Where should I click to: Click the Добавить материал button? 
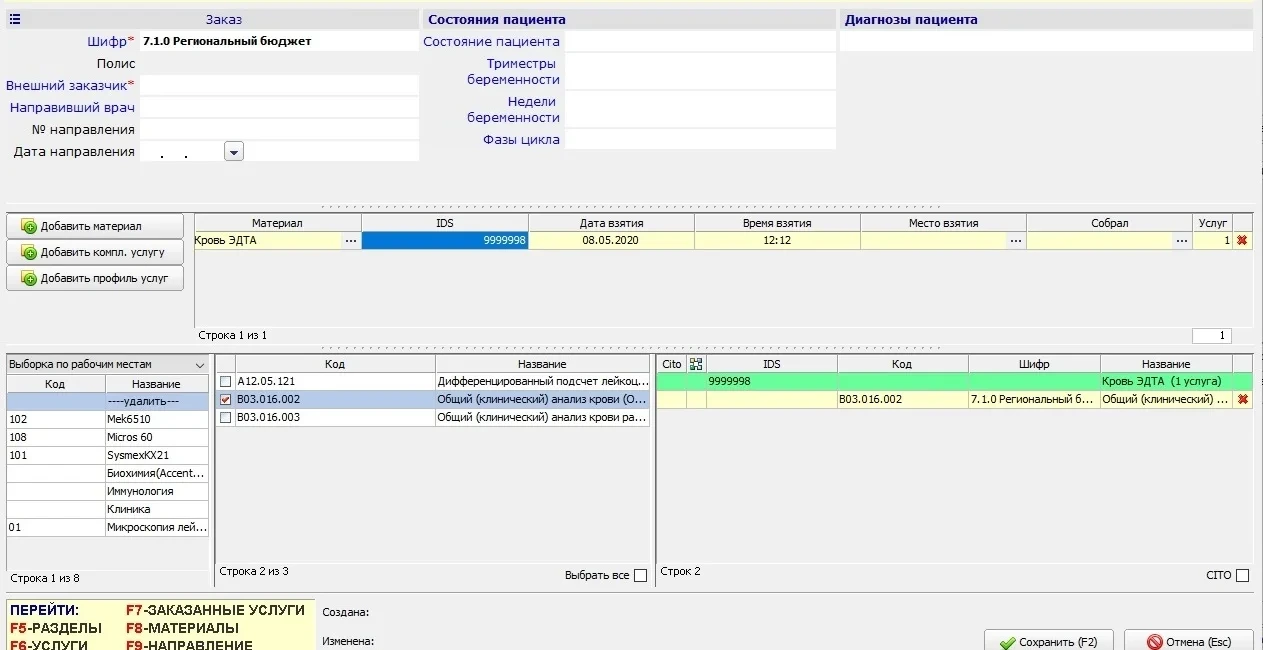pyautogui.click(x=95, y=226)
